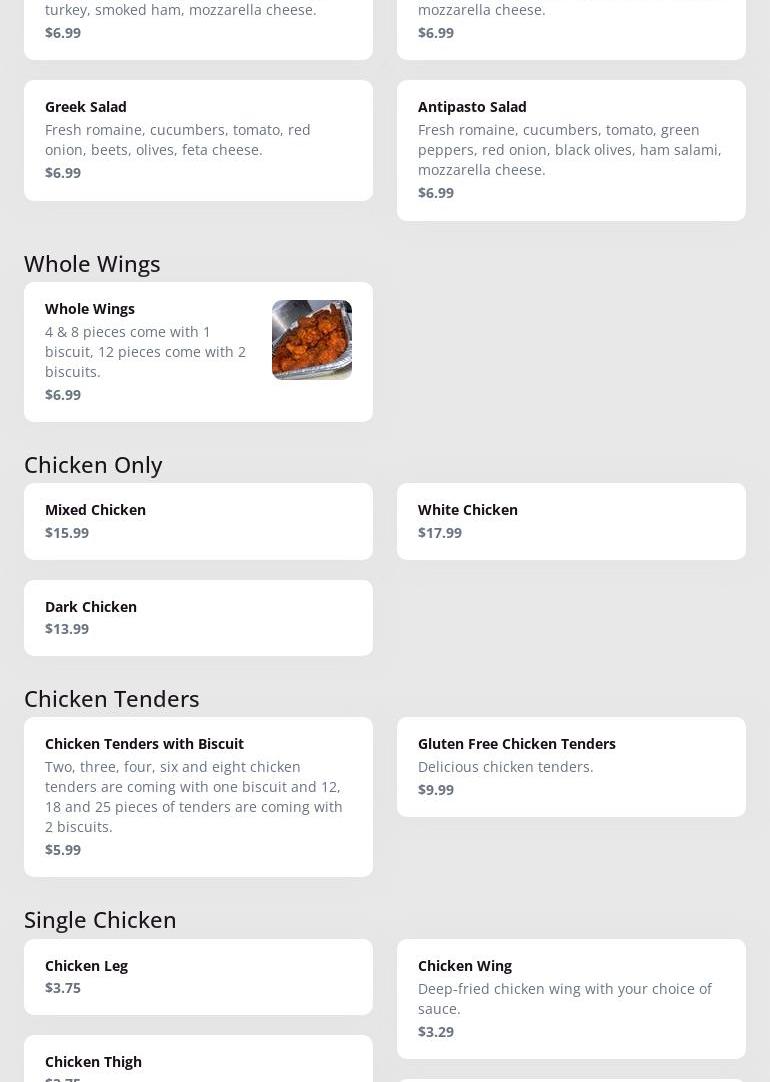Click the Greek Salad ingredients description

click(x=178, y=140)
